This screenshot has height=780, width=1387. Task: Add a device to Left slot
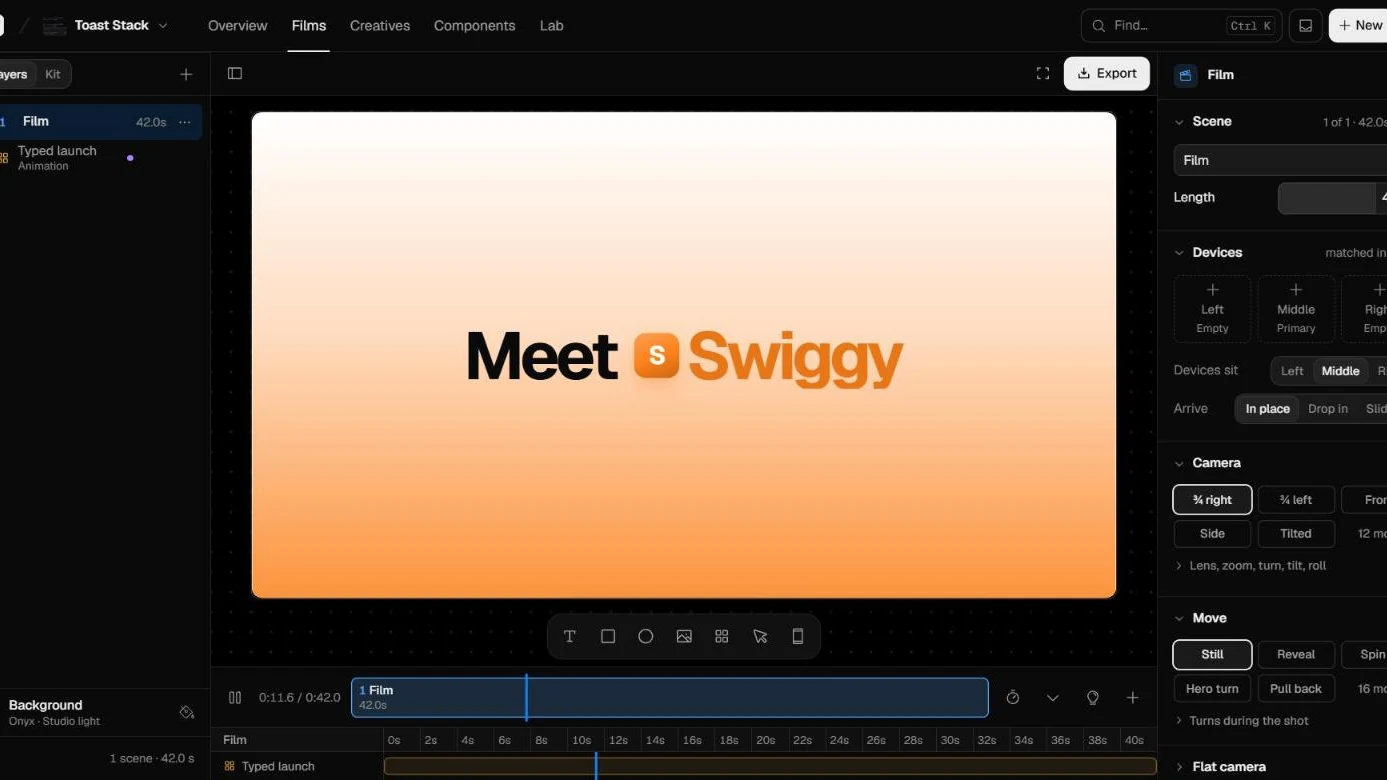coord(1212,309)
